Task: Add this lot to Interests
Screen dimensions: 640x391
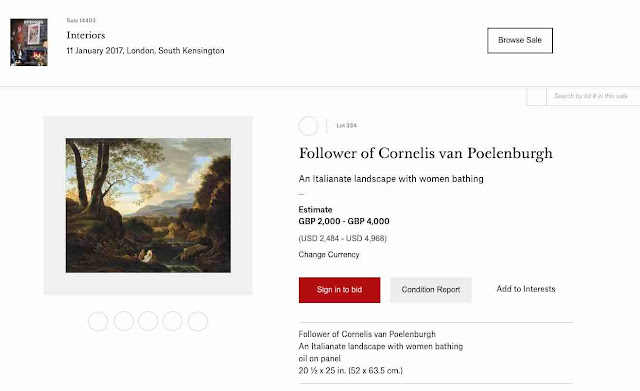Action: click(x=526, y=289)
